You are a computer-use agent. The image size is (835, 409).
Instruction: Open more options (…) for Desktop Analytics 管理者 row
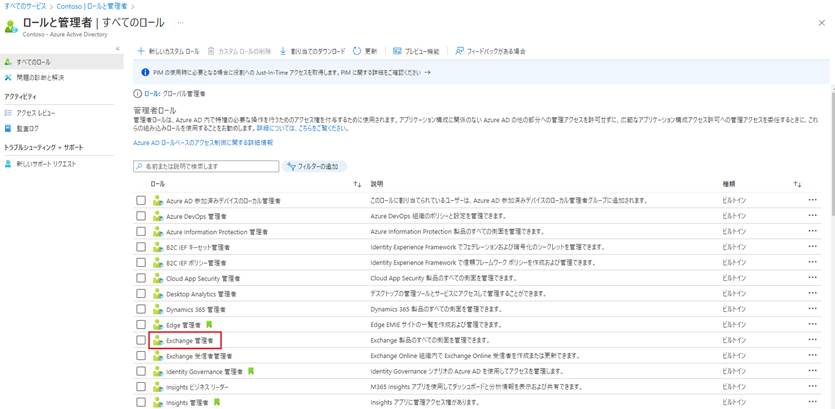[812, 293]
